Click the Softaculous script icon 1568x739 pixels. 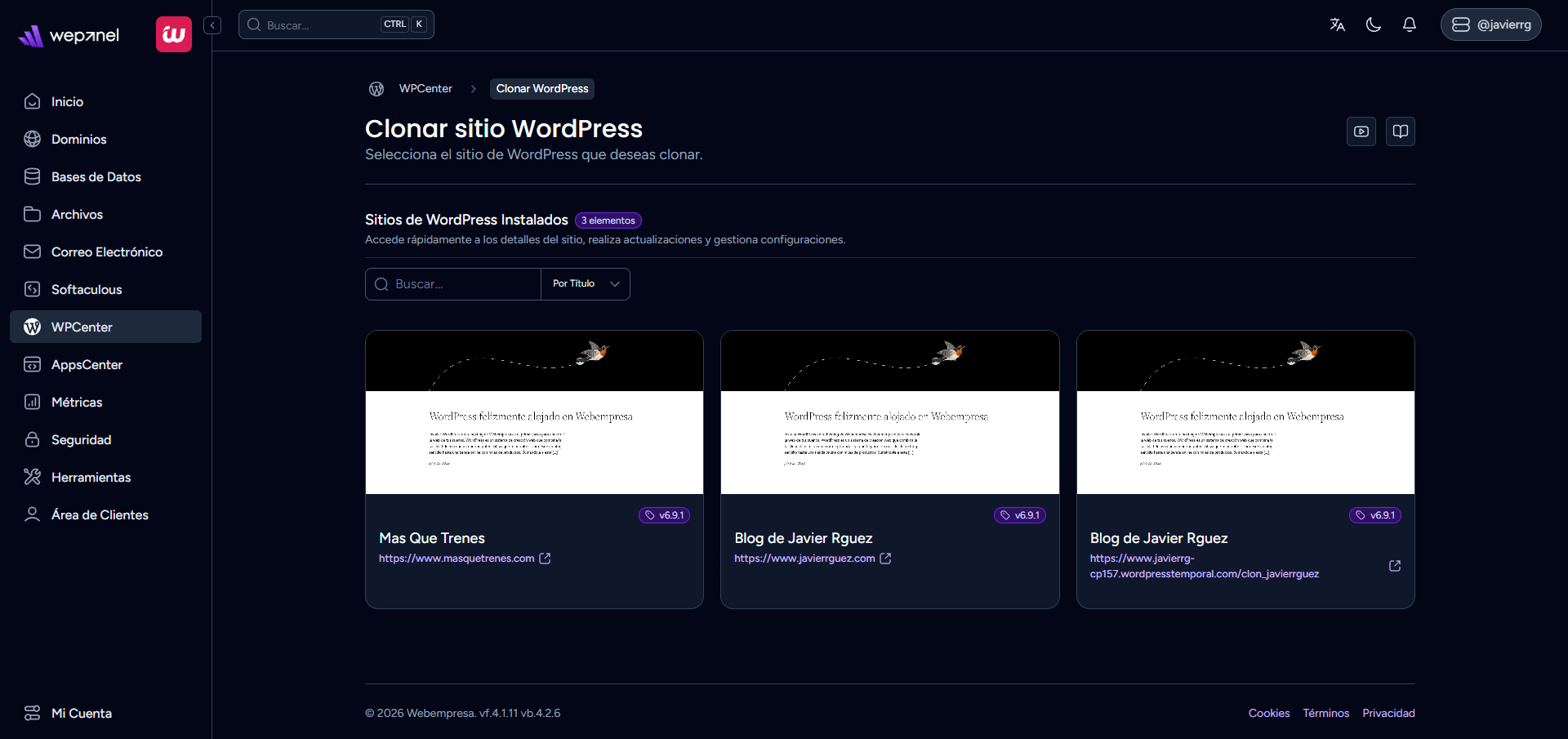pyautogui.click(x=33, y=289)
